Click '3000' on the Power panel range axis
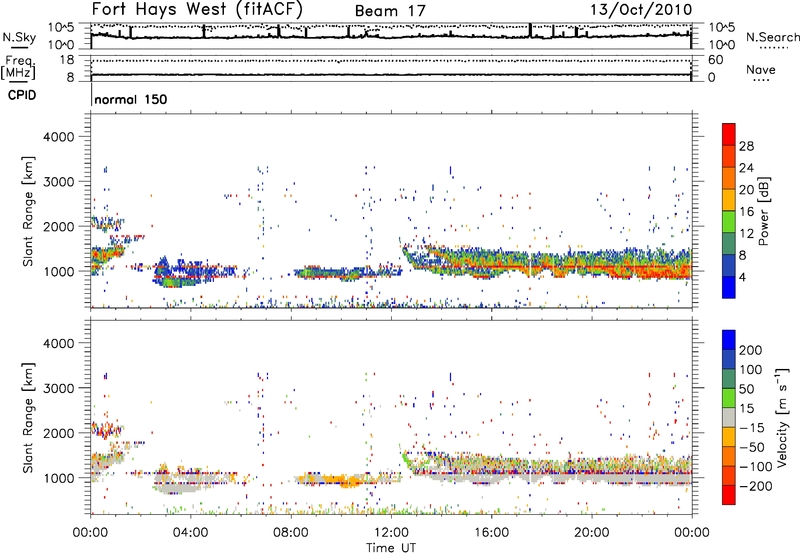The width and height of the screenshot is (800, 554). 59,182
